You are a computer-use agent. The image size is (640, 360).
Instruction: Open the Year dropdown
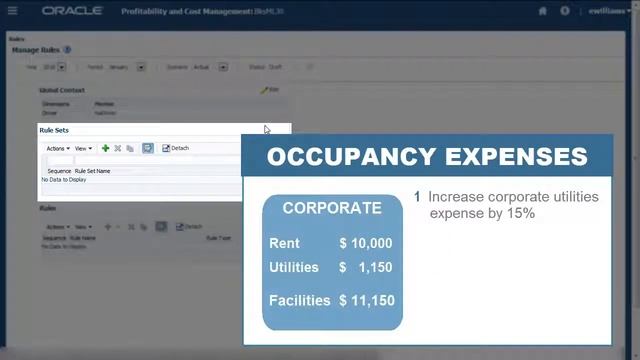point(62,67)
